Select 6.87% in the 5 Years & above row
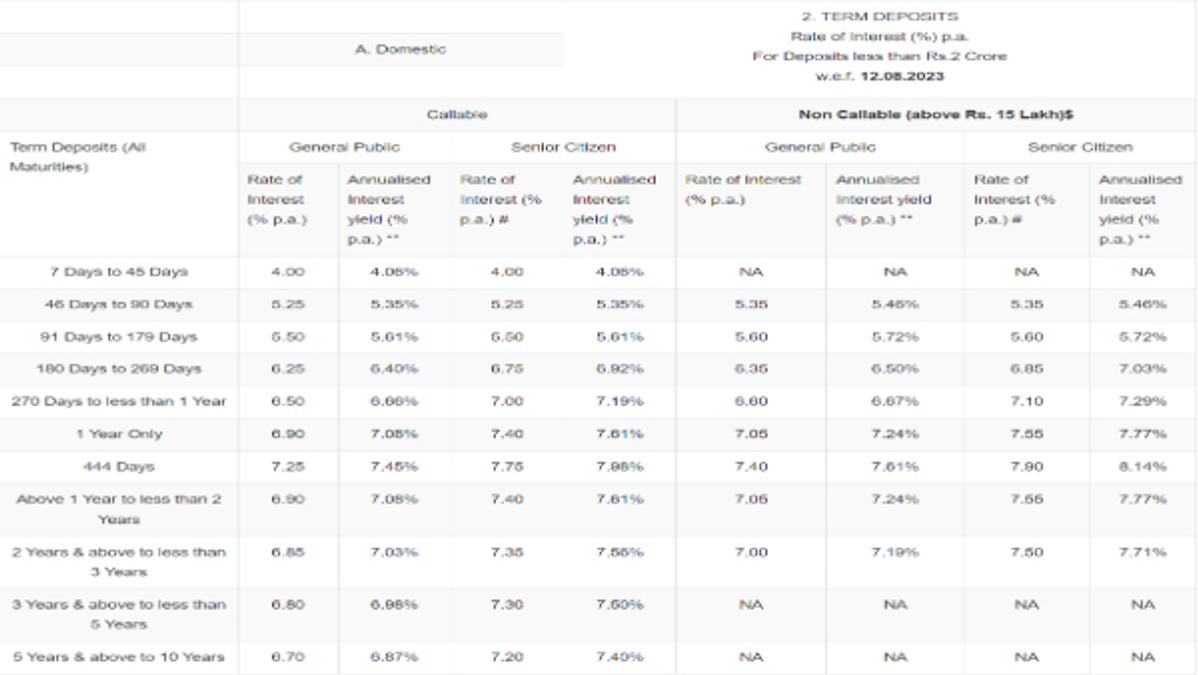 click(x=394, y=657)
